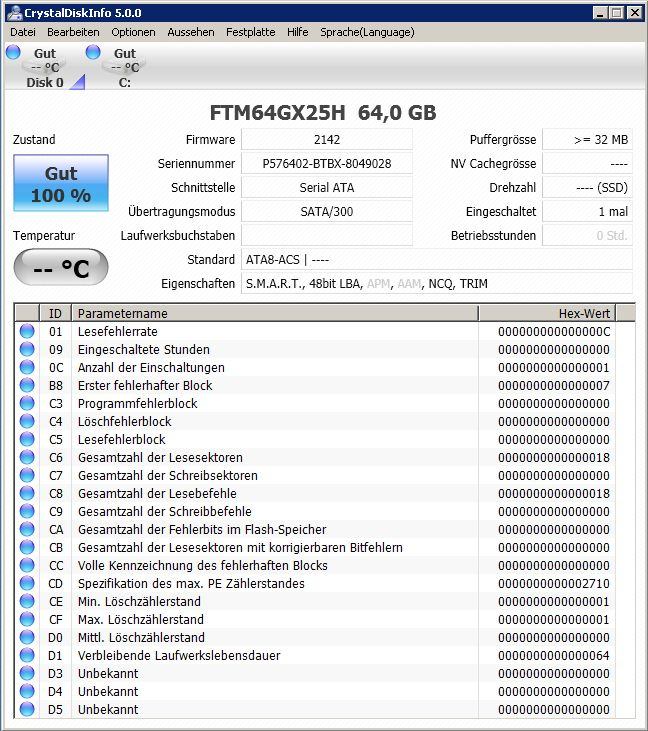Click hex value 000000000000000C
The height and width of the screenshot is (731, 648).
(554, 331)
